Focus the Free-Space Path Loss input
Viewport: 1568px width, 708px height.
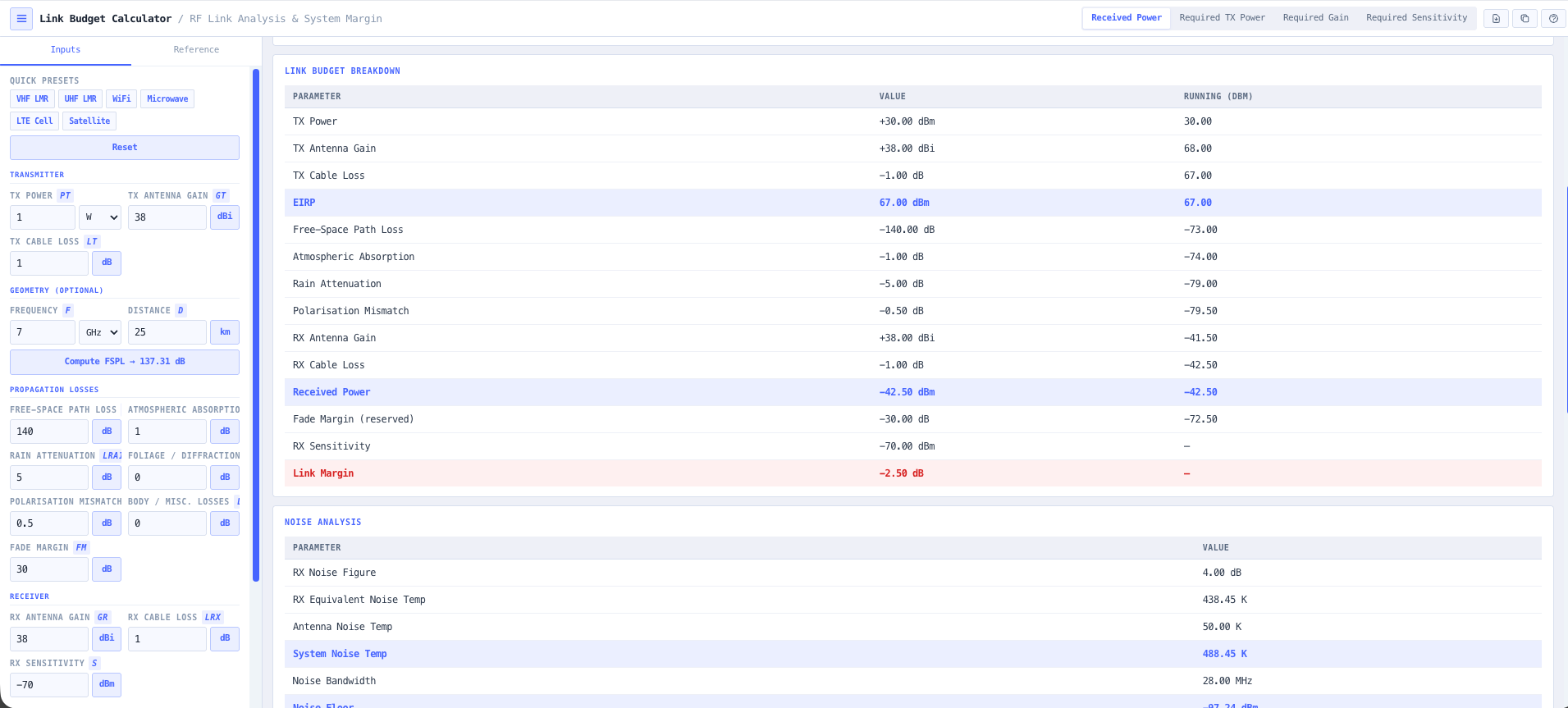[49, 432]
